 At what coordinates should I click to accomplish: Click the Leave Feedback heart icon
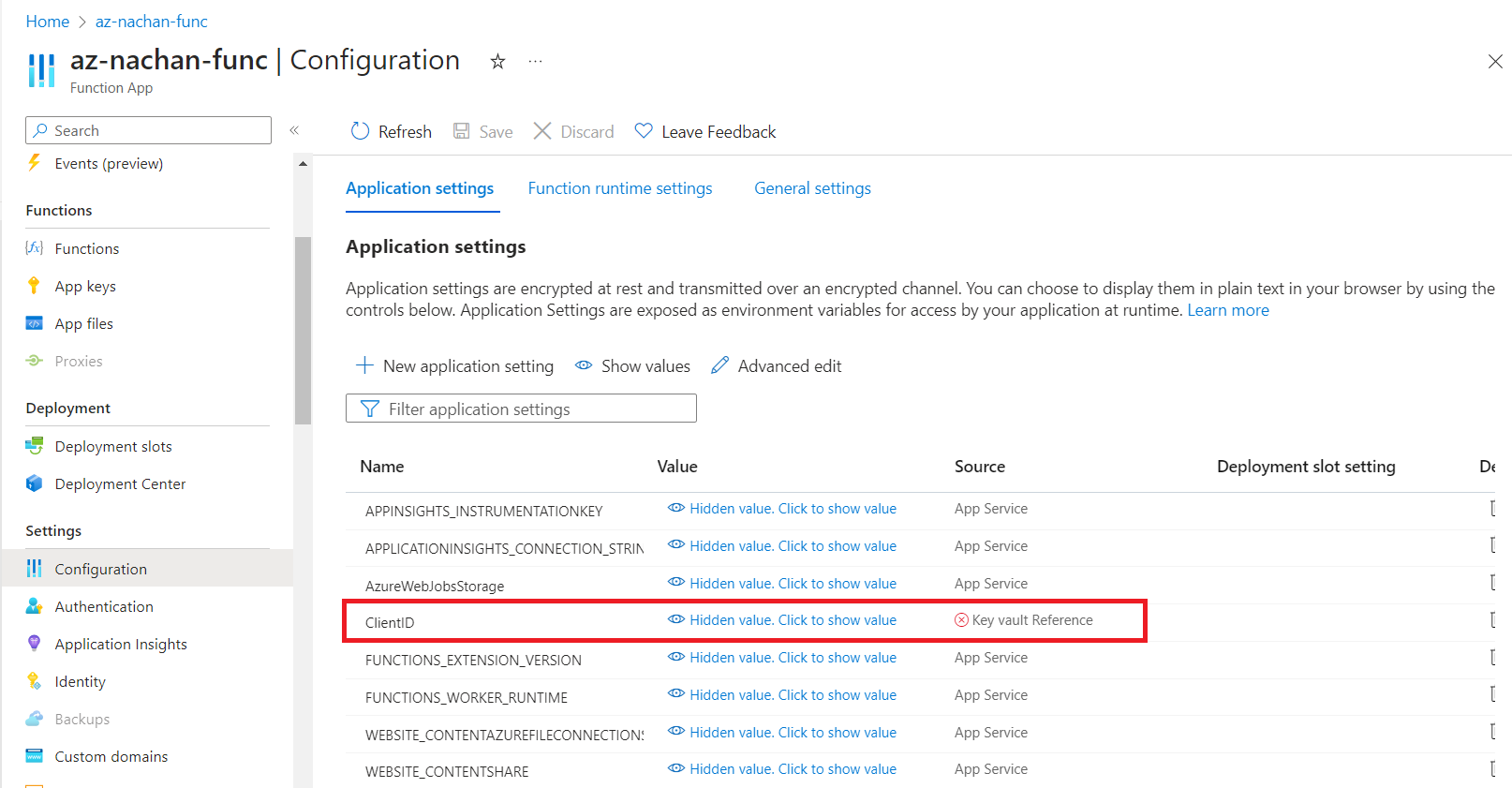(644, 131)
